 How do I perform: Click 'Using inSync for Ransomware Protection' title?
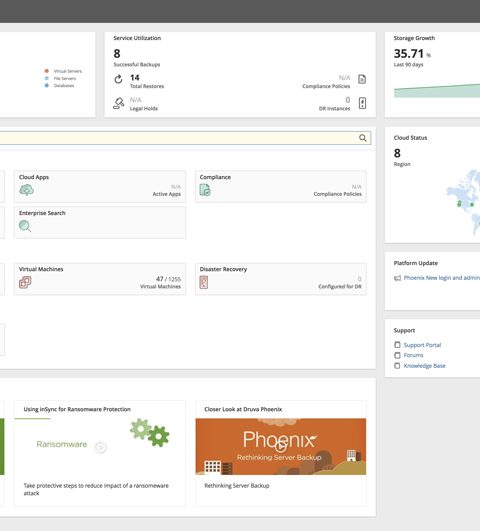(x=77, y=409)
